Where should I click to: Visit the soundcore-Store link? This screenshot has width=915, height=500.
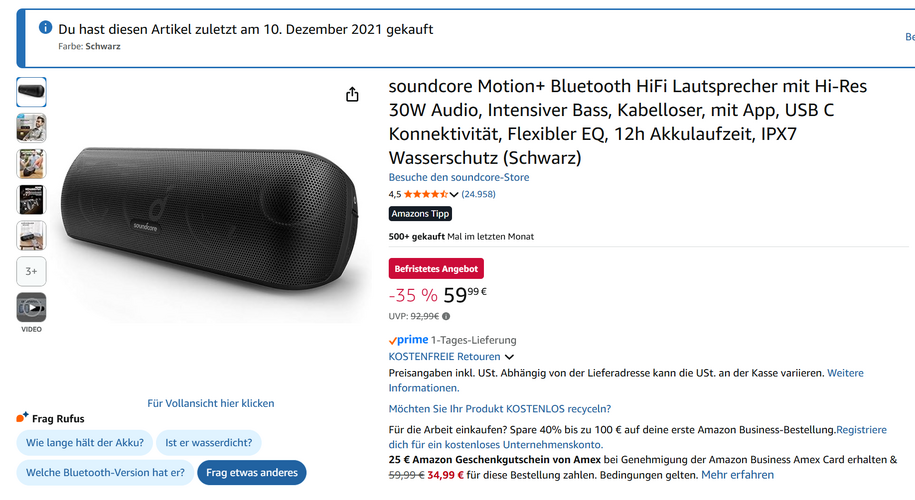(459, 177)
